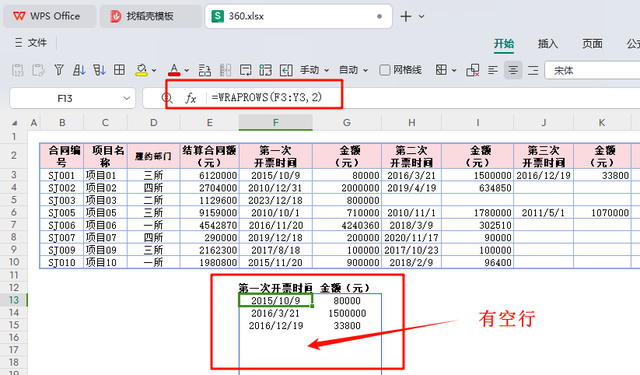640x375 pixels.
Task: Expand the 自动 dropdown
Action: tap(353, 70)
